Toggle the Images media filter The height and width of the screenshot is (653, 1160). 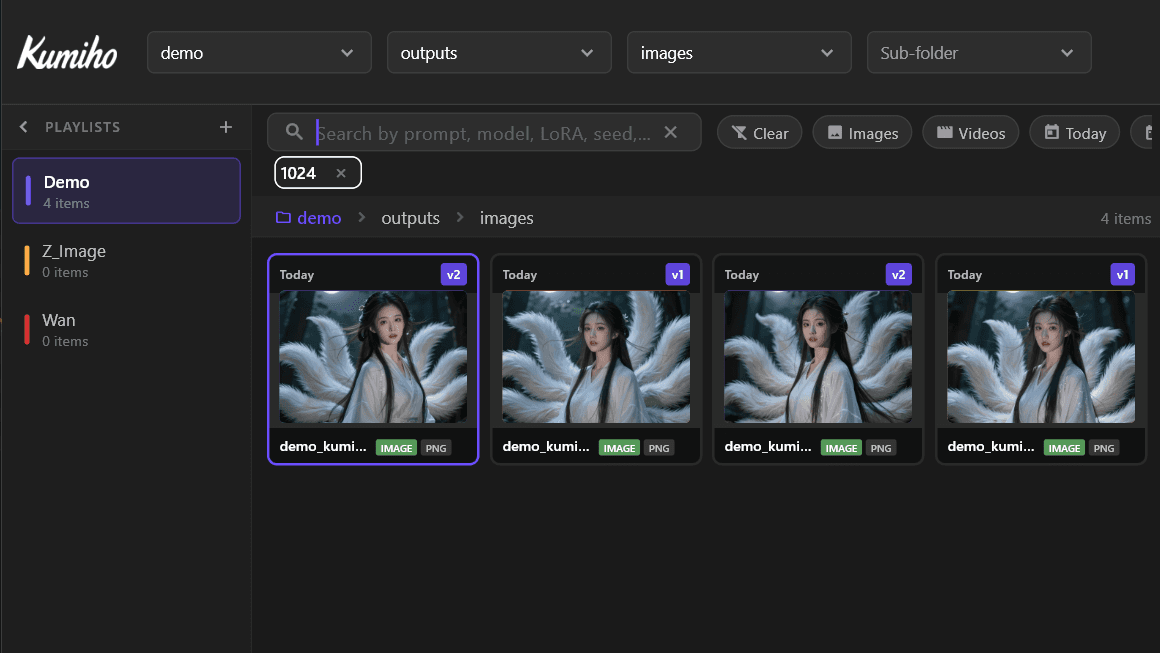click(x=862, y=131)
